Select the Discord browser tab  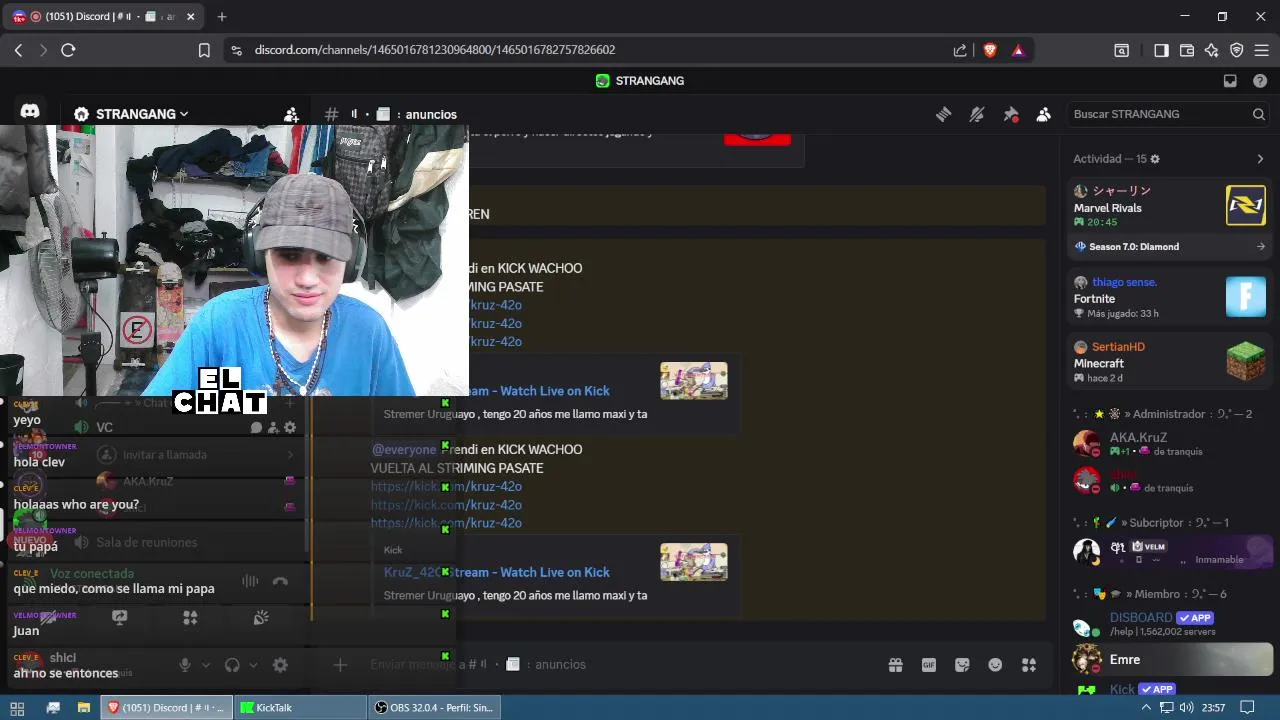pyautogui.click(x=102, y=16)
